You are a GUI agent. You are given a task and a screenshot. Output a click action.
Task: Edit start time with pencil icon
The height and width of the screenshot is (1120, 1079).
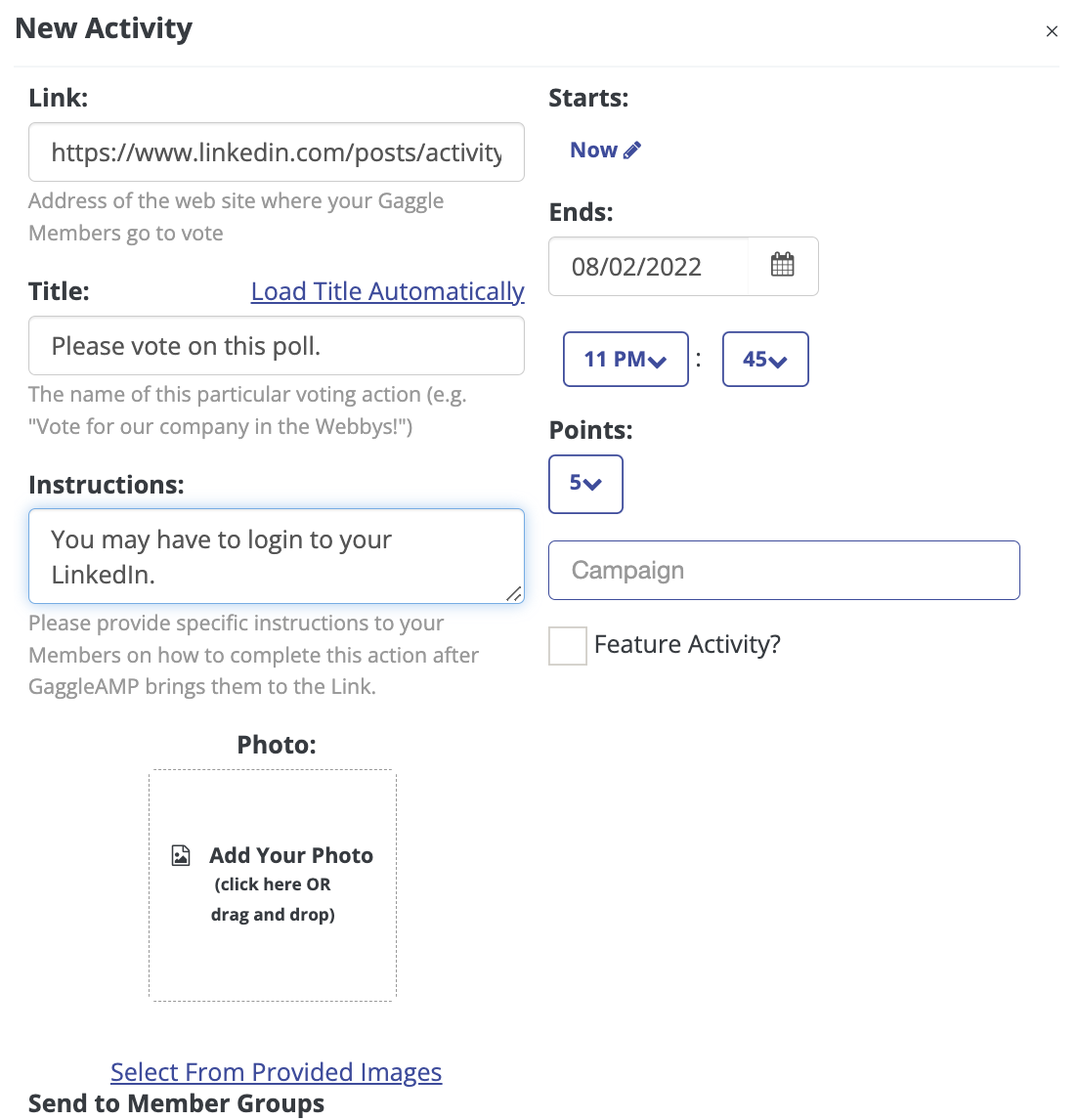click(632, 150)
